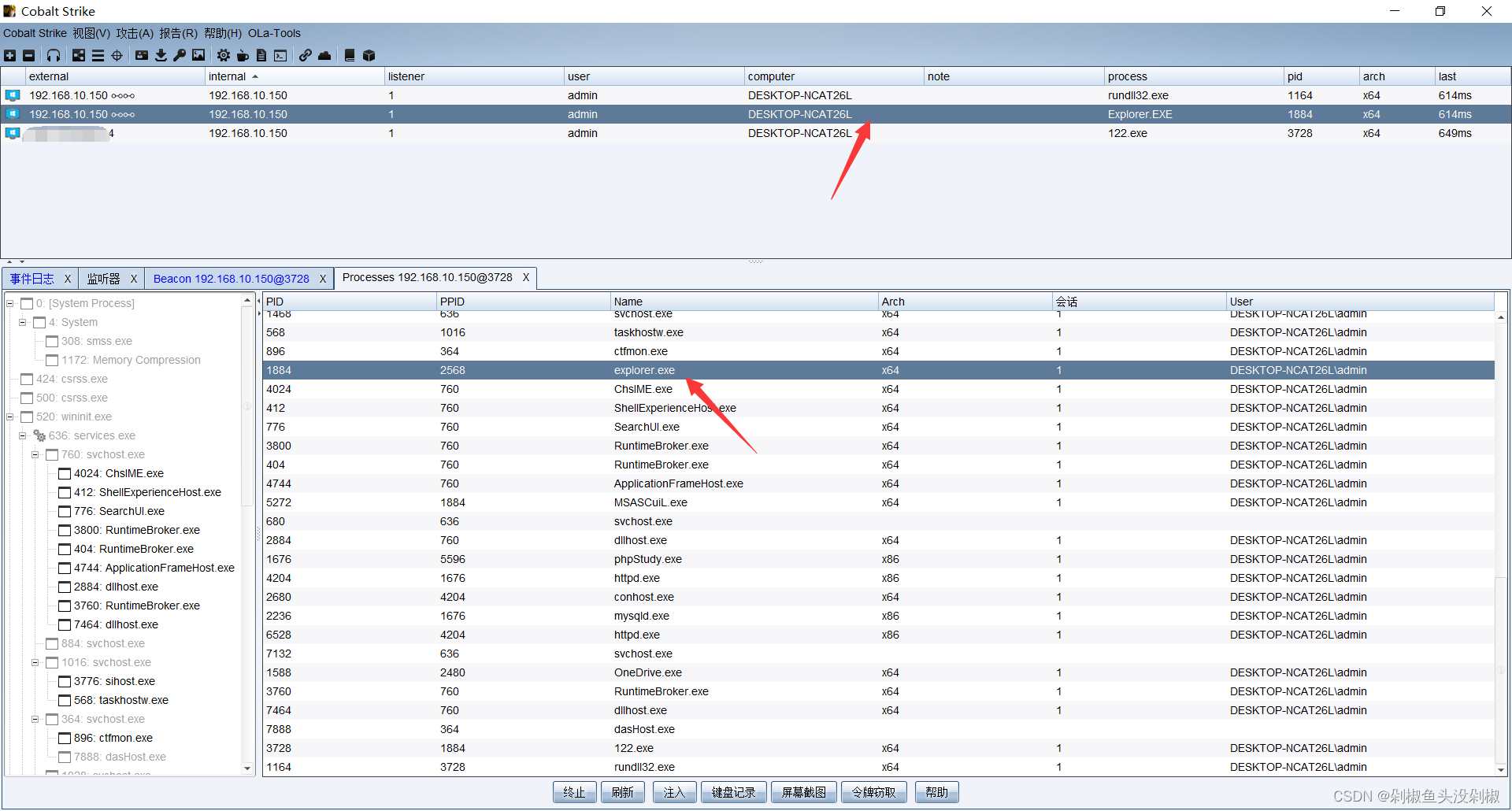Tick checkbox for 568: taskhostw.exe in tree
The height and width of the screenshot is (811, 1512).
tap(65, 700)
